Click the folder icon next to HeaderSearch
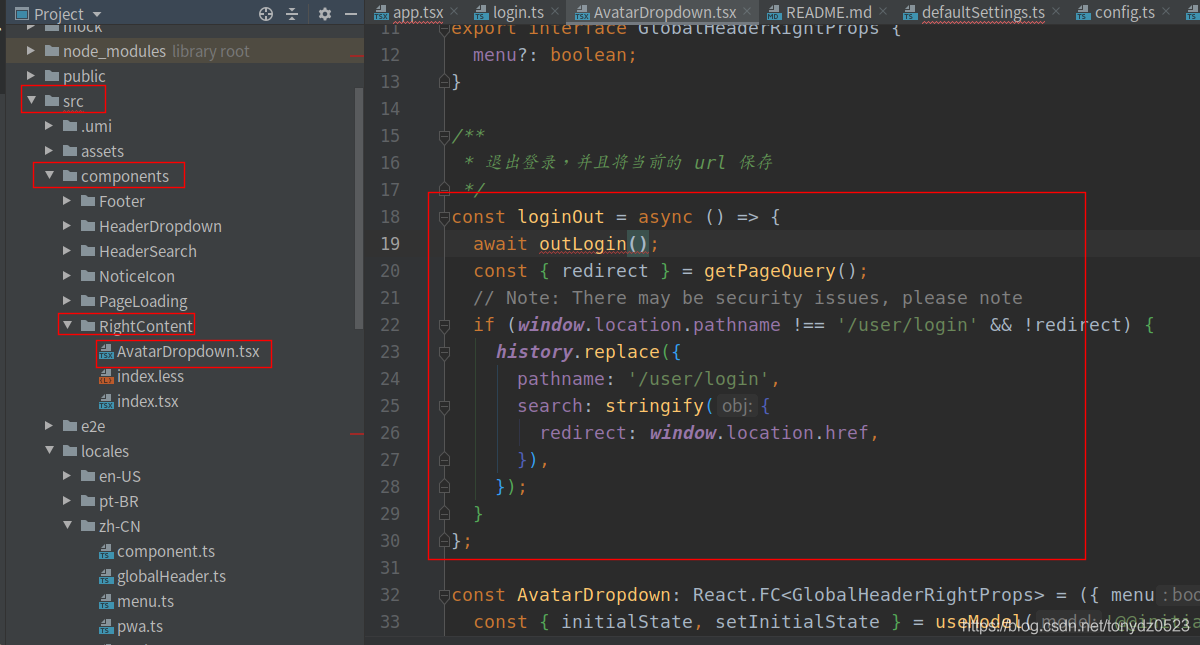The height and width of the screenshot is (645, 1200). (x=89, y=251)
